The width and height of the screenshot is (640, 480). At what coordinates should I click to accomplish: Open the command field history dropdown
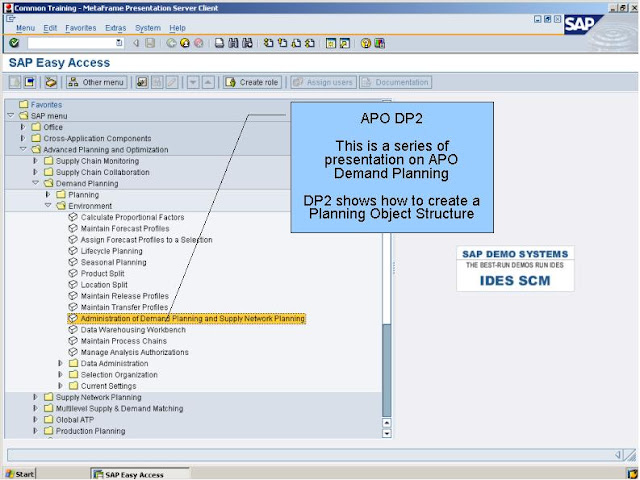pos(119,43)
